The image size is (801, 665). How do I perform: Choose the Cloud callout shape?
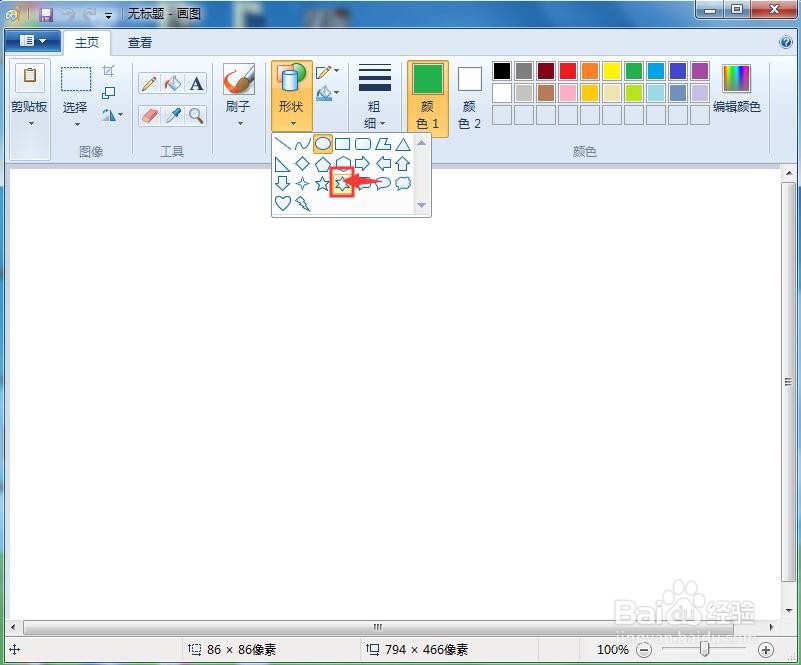(x=403, y=183)
